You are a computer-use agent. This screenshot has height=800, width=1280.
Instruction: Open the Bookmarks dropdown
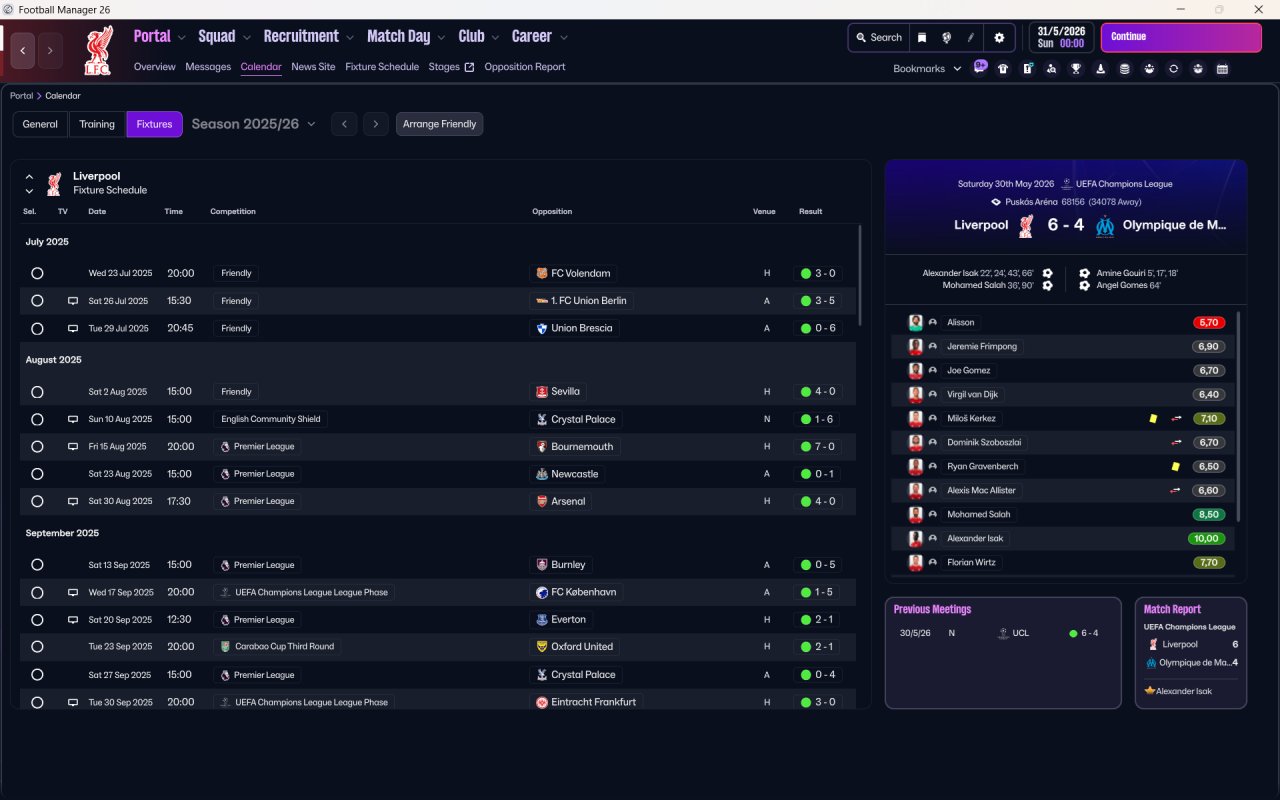(927, 69)
